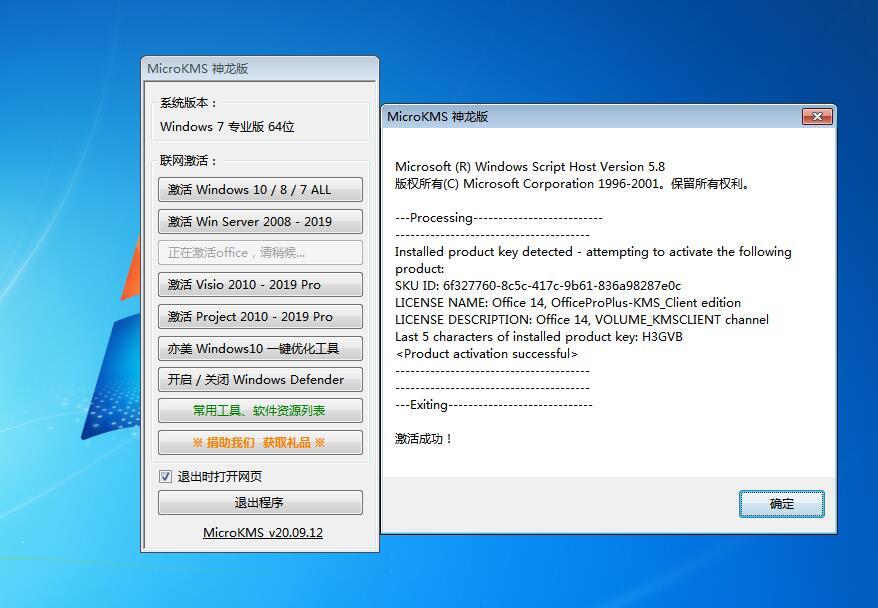Activate Project 2010 - 2019 Pro
Screen dimensions: 878x608
click(260, 317)
